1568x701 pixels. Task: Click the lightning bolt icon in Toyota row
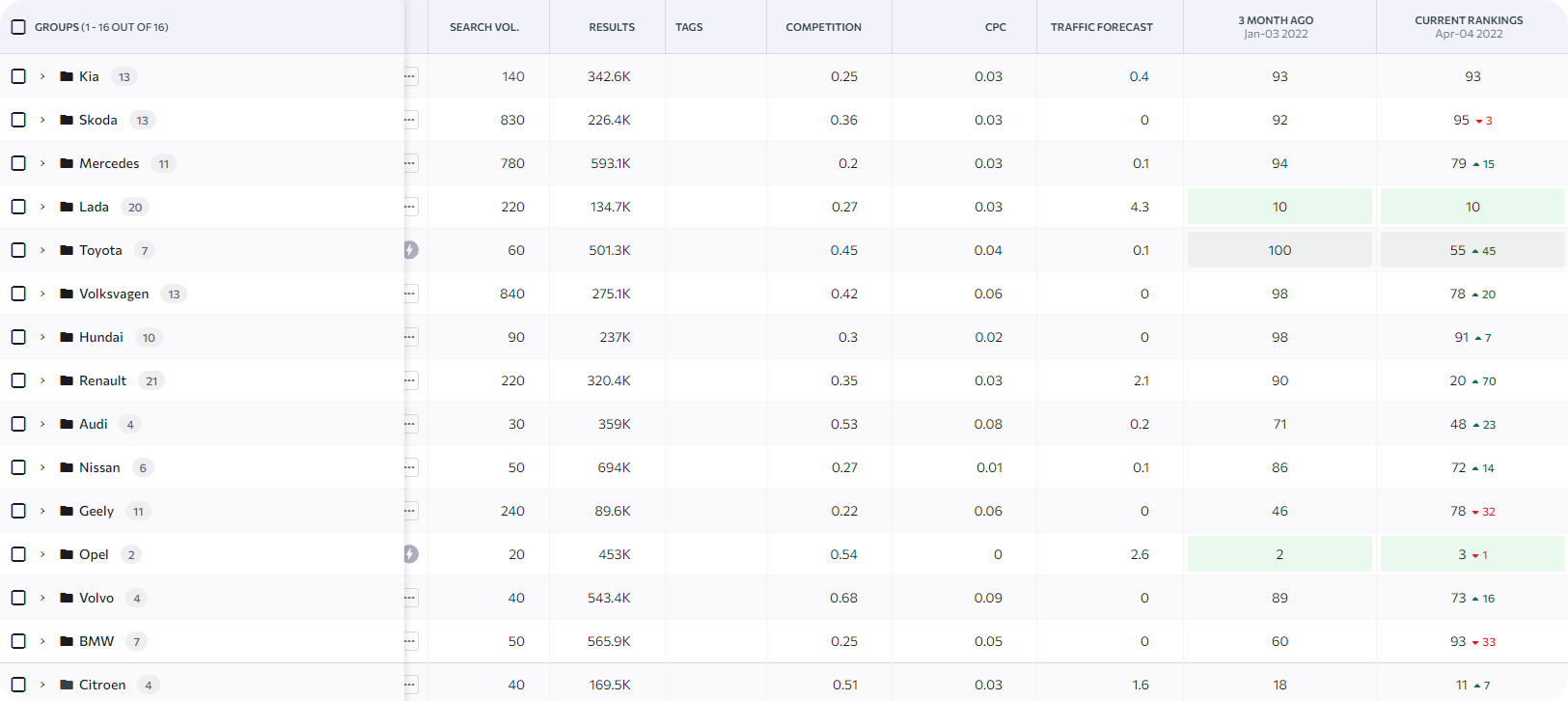411,250
